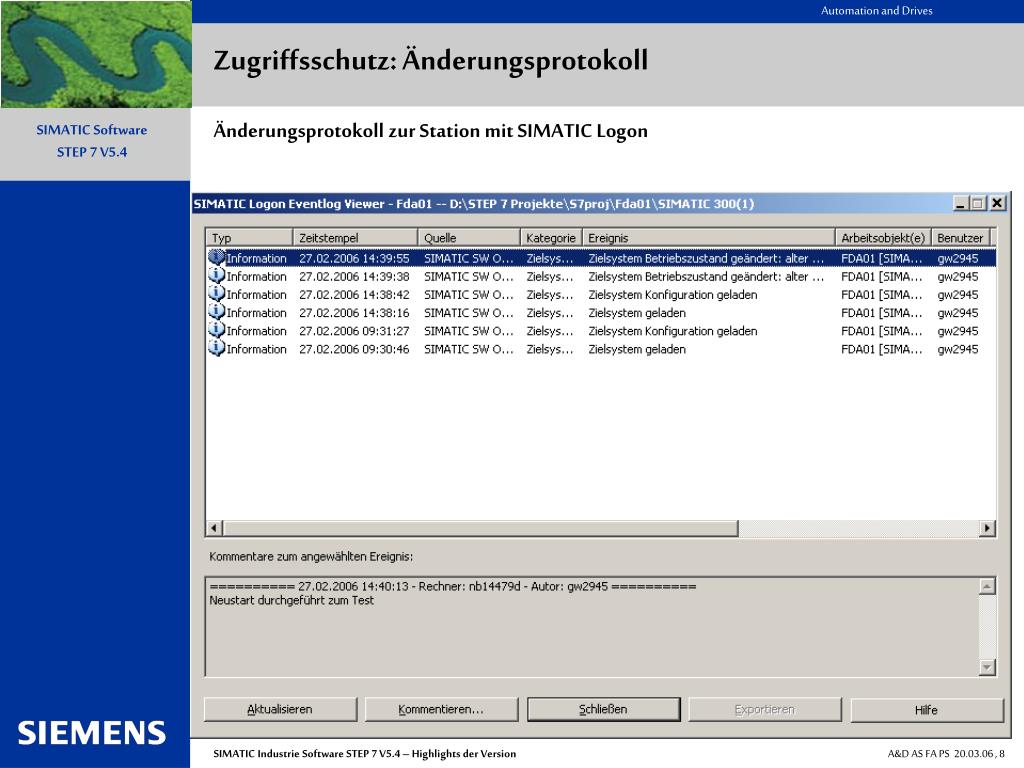This screenshot has width=1024, height=768.
Task: Click info icon of 09:30:46 event row
Action: click(217, 349)
